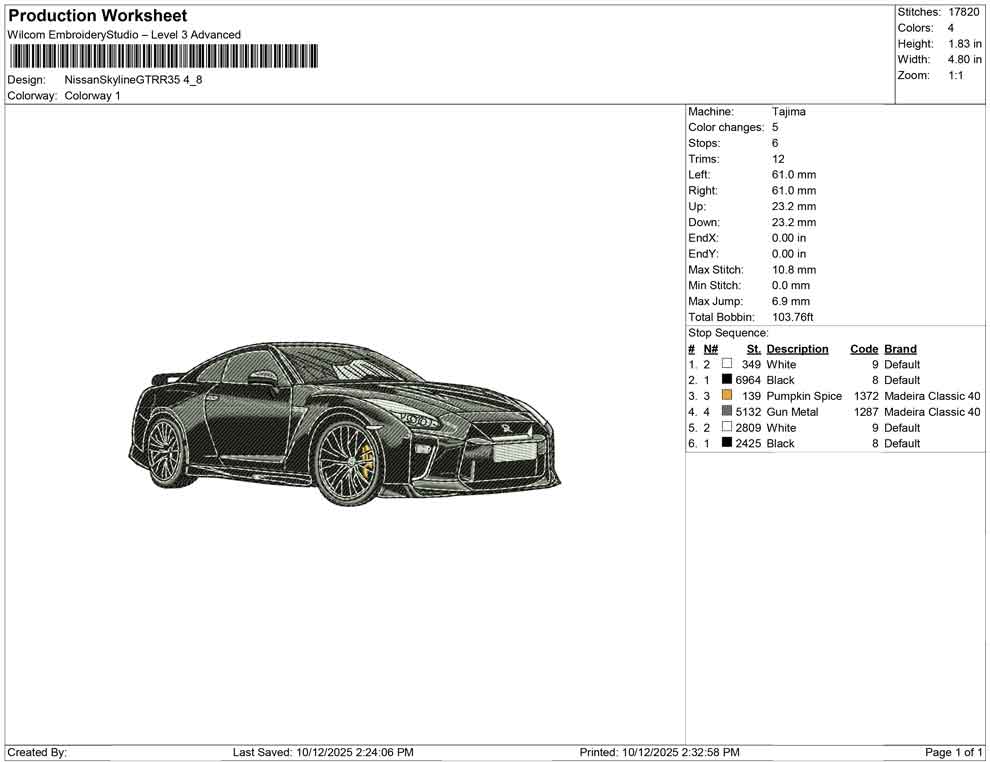
Task: Select the black swatch with 6964 stitches
Action: click(727, 380)
